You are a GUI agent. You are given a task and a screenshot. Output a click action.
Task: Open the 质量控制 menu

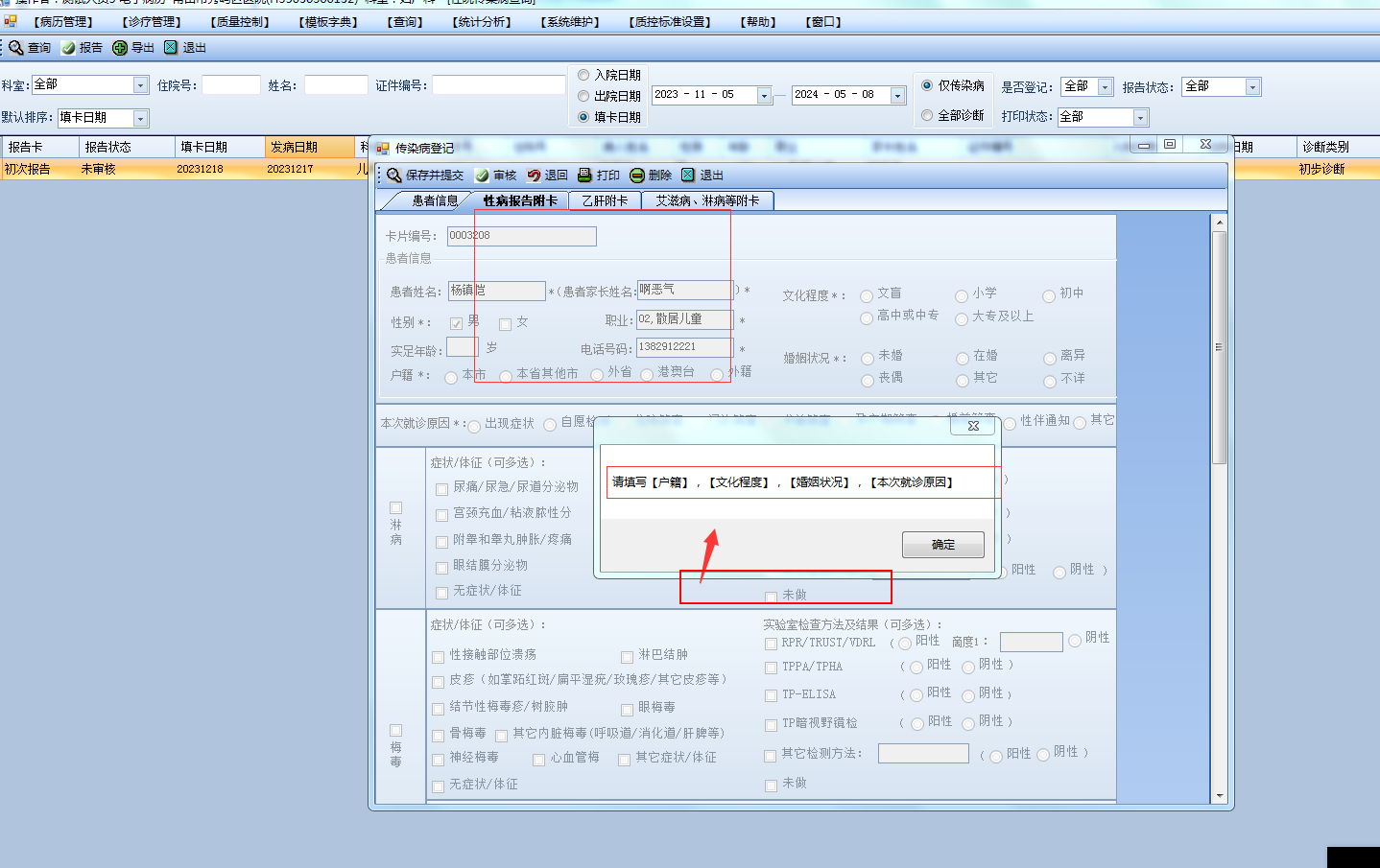240,22
